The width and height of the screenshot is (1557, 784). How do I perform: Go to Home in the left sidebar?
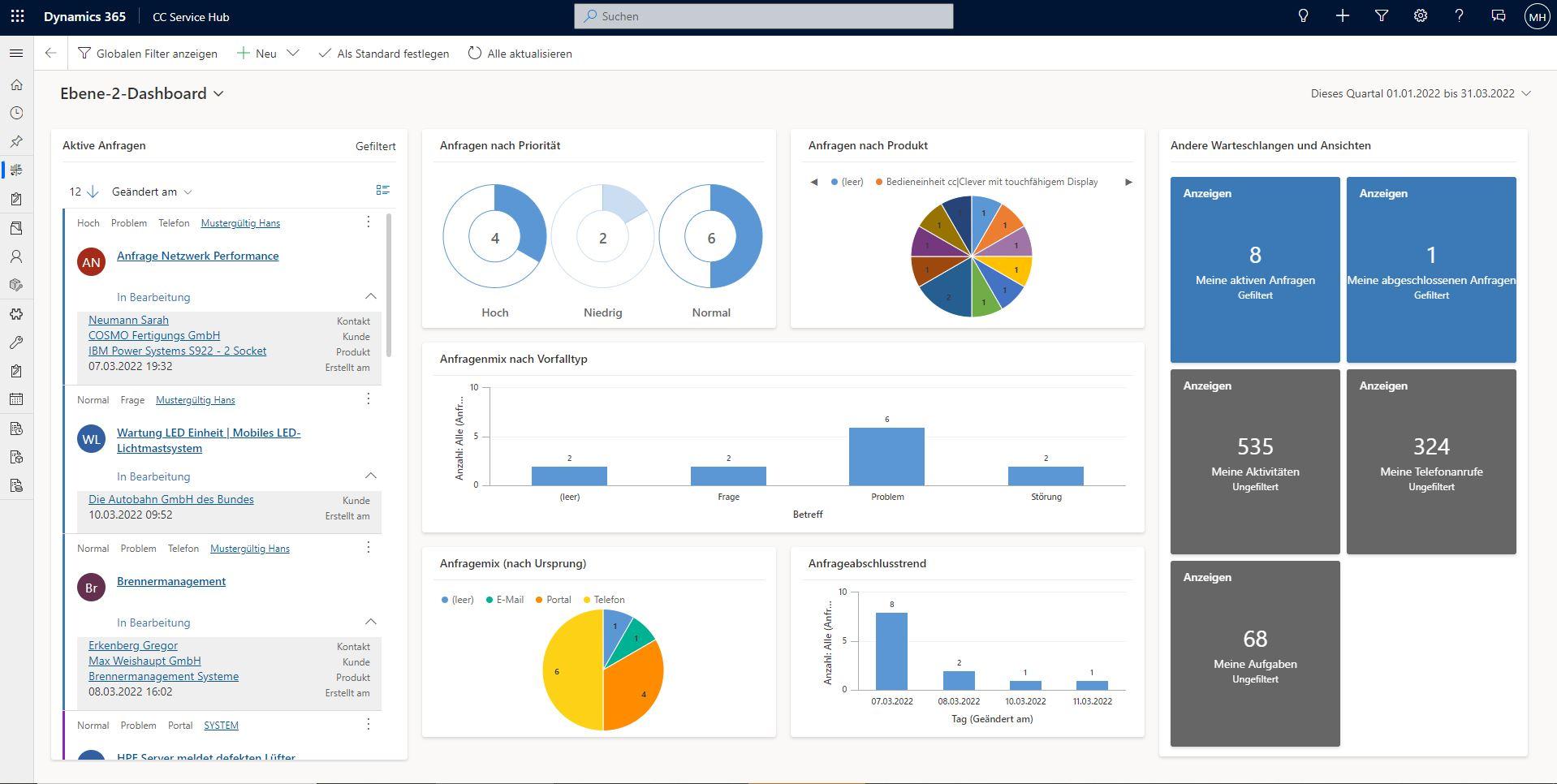16,84
